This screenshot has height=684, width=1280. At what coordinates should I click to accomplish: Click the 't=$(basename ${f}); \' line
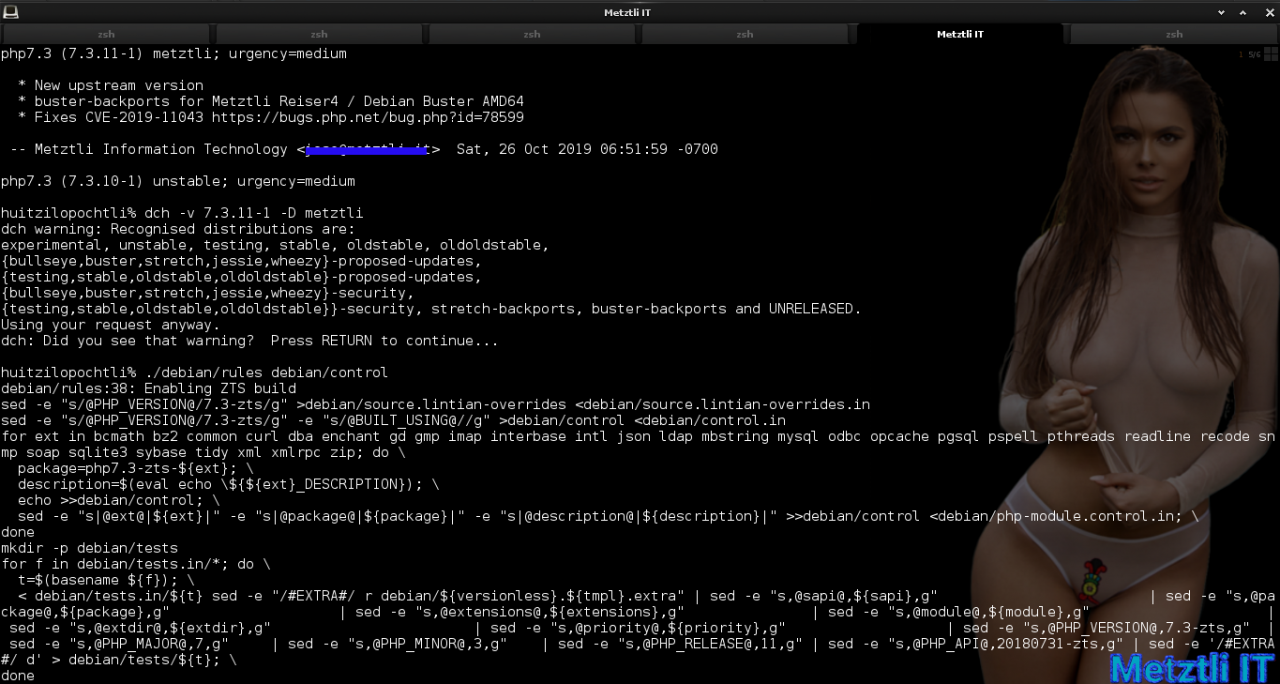point(105,580)
